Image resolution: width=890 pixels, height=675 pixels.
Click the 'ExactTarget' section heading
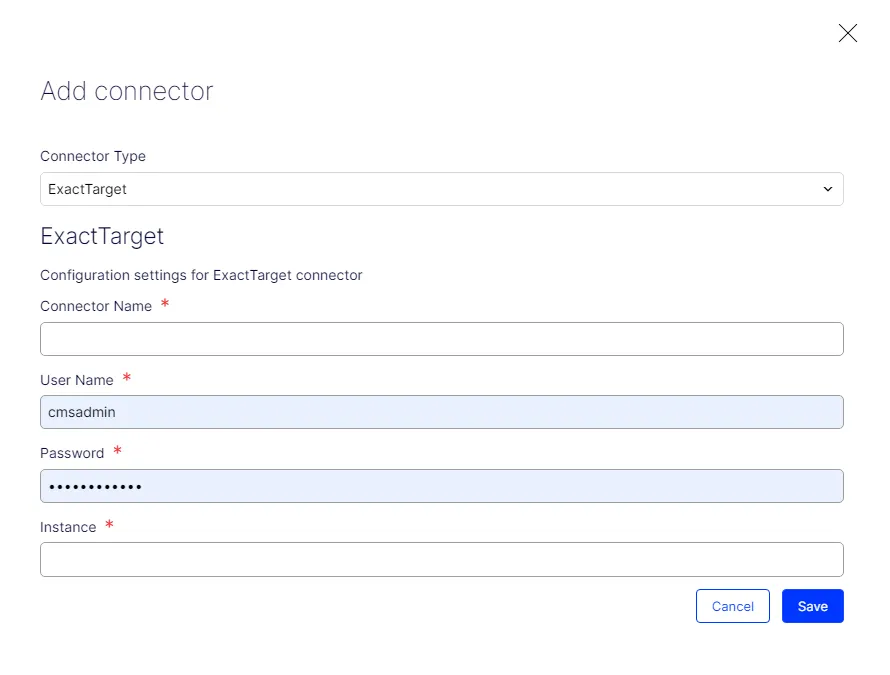102,236
